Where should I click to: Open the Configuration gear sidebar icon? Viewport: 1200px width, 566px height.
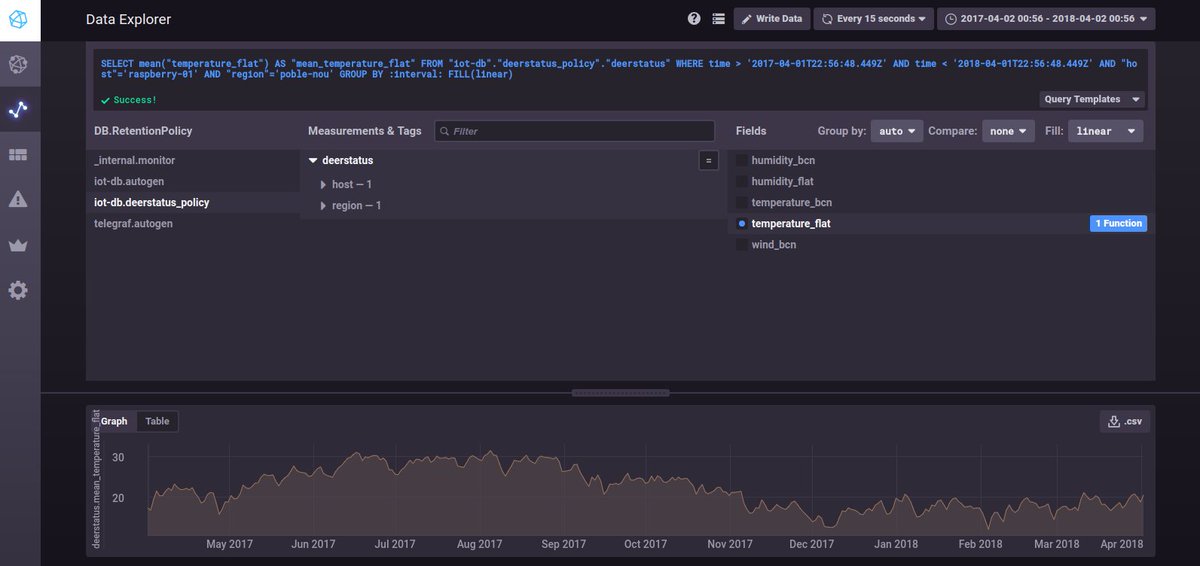(x=18, y=291)
